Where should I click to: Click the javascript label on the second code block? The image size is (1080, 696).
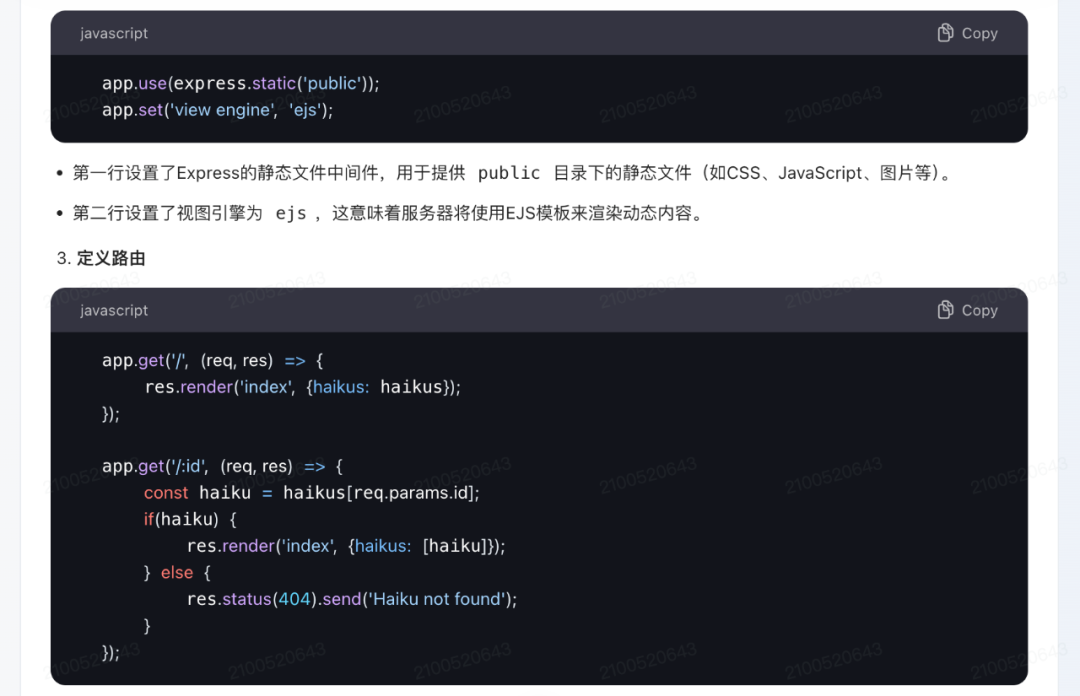(x=113, y=310)
